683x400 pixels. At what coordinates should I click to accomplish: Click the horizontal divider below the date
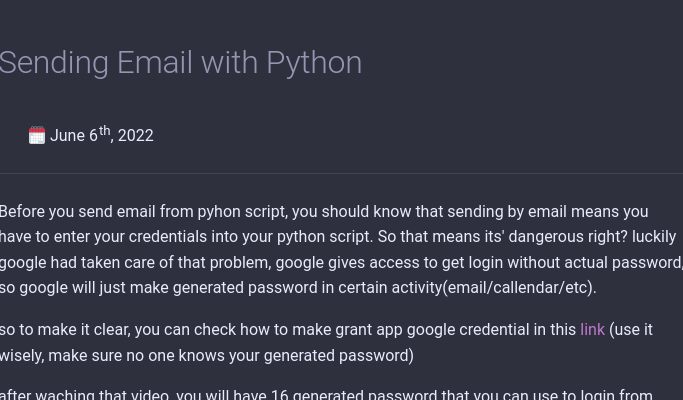[342, 173]
